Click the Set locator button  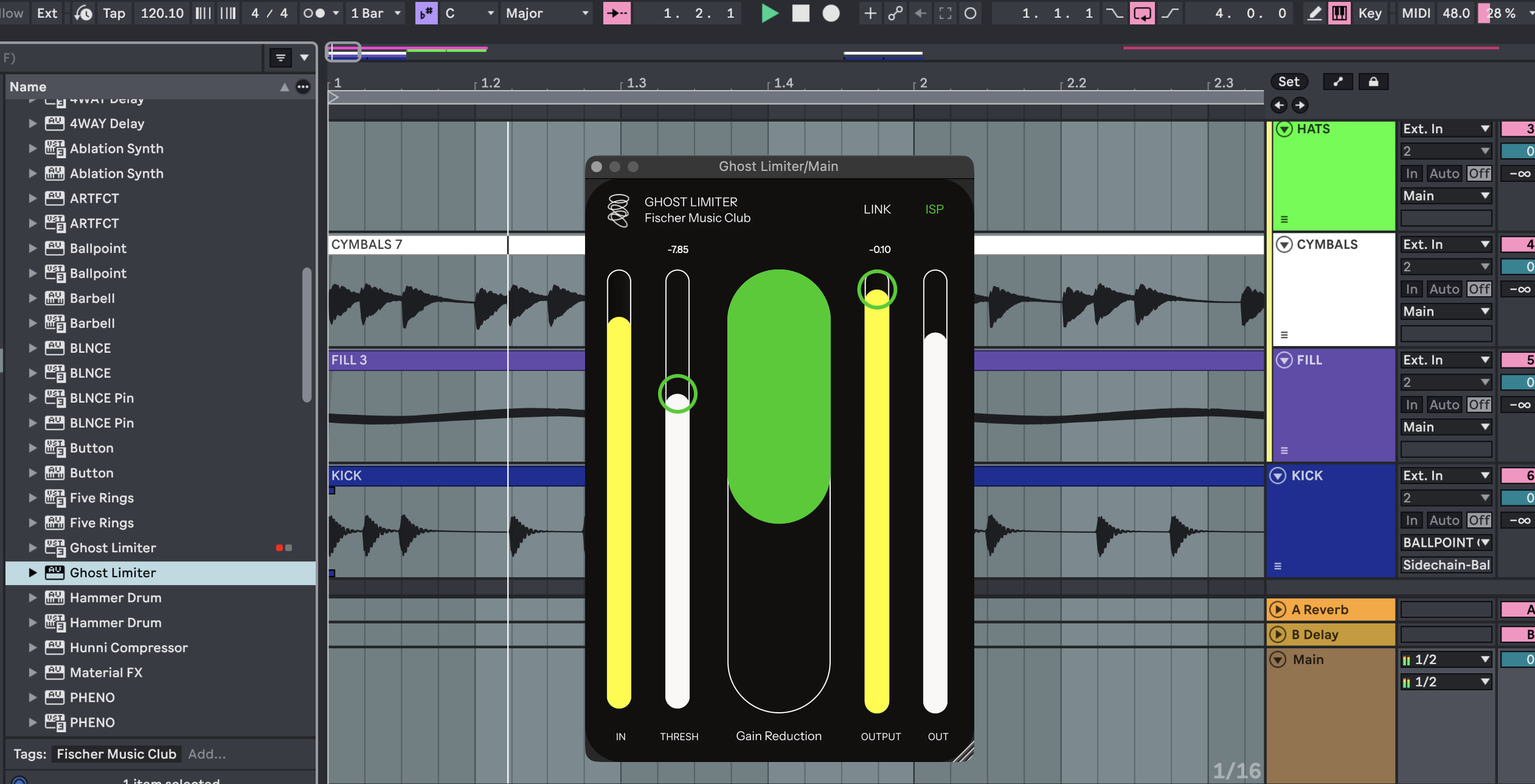[1288, 82]
